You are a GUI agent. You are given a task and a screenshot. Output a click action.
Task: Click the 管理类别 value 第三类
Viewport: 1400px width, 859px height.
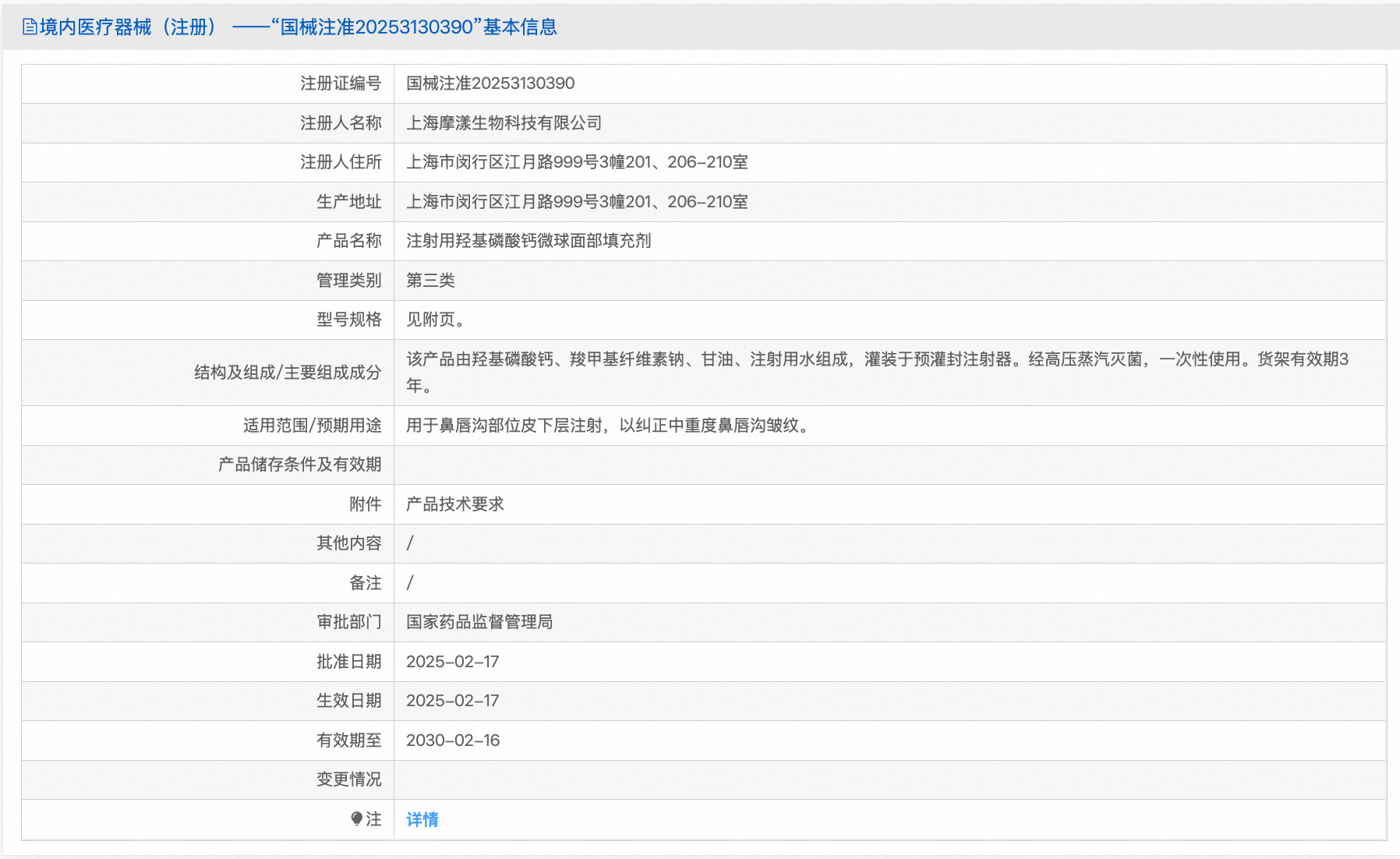coord(431,280)
